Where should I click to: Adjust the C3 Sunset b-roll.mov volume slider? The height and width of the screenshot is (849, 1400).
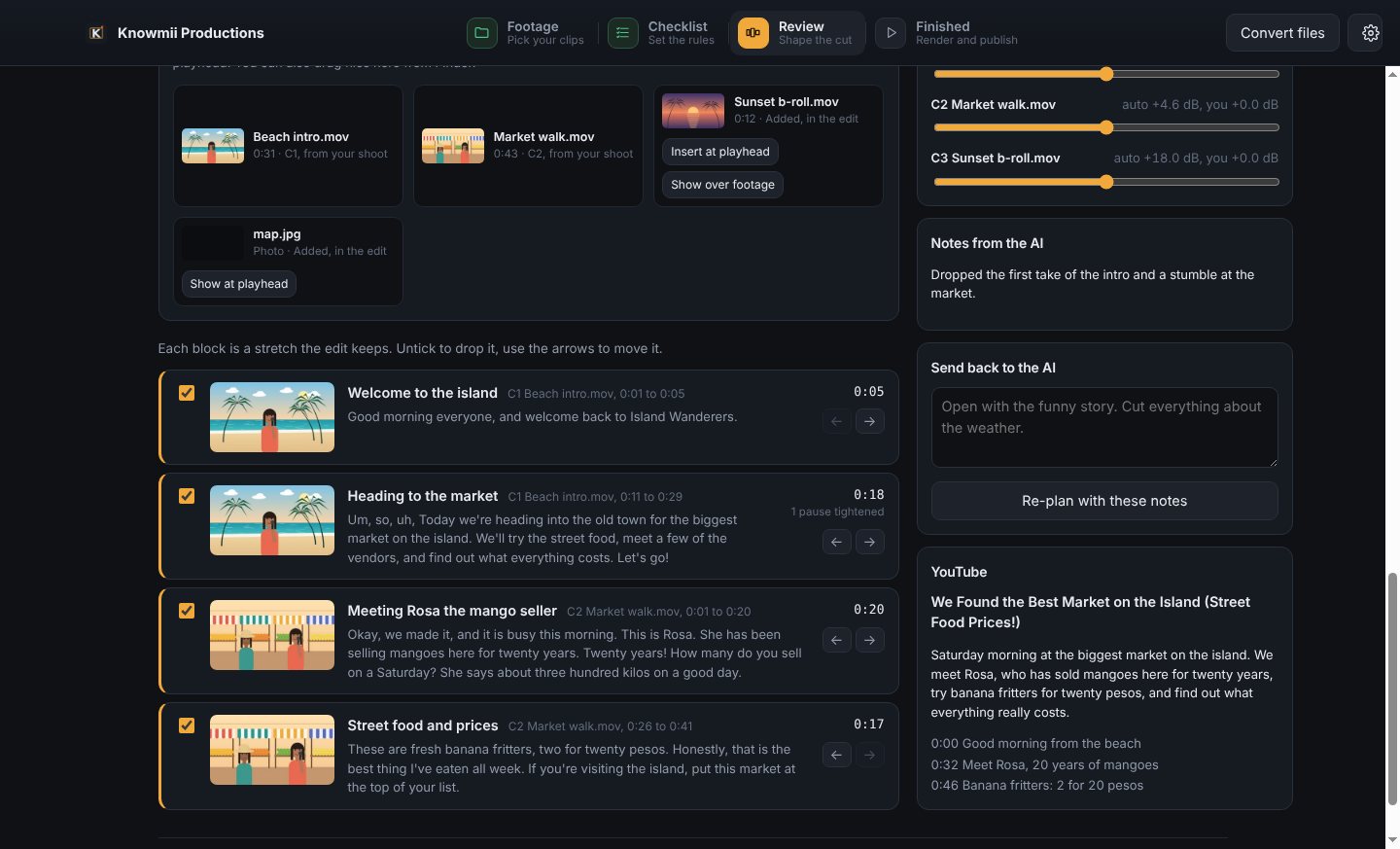pyautogui.click(x=1106, y=182)
